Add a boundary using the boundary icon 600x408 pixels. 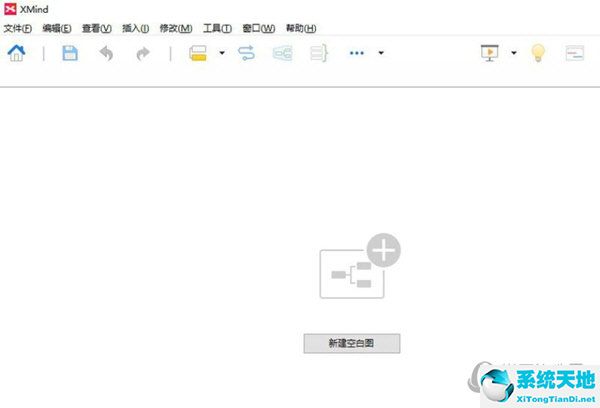click(283, 53)
